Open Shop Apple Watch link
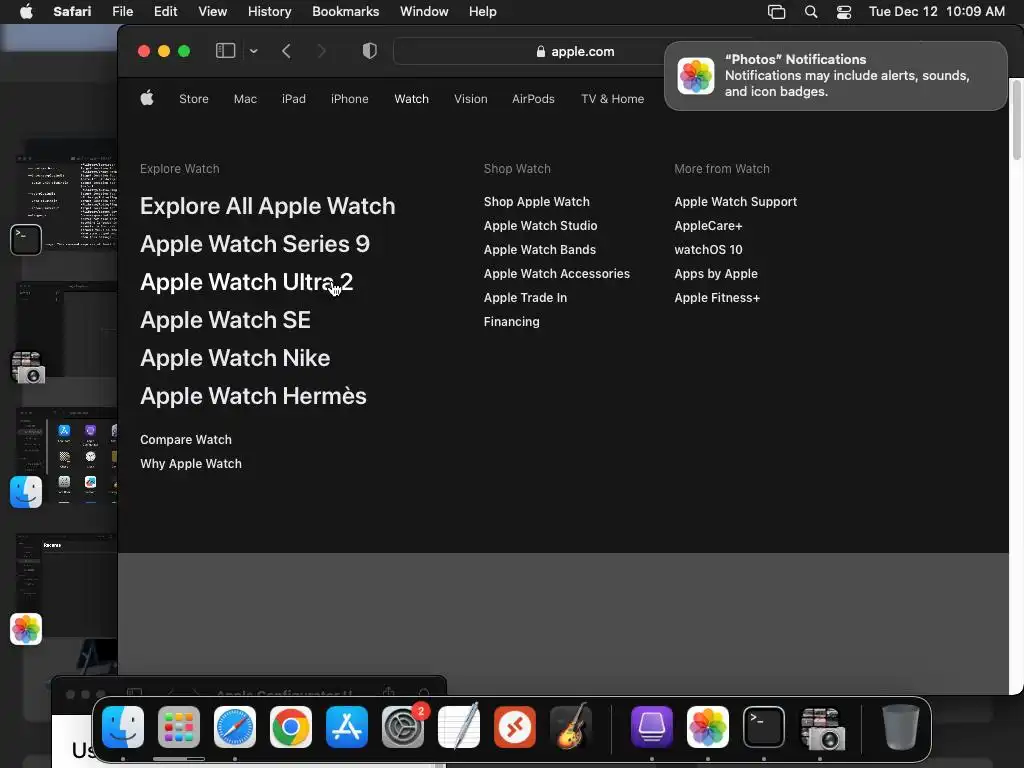The image size is (1024, 768). (537, 202)
